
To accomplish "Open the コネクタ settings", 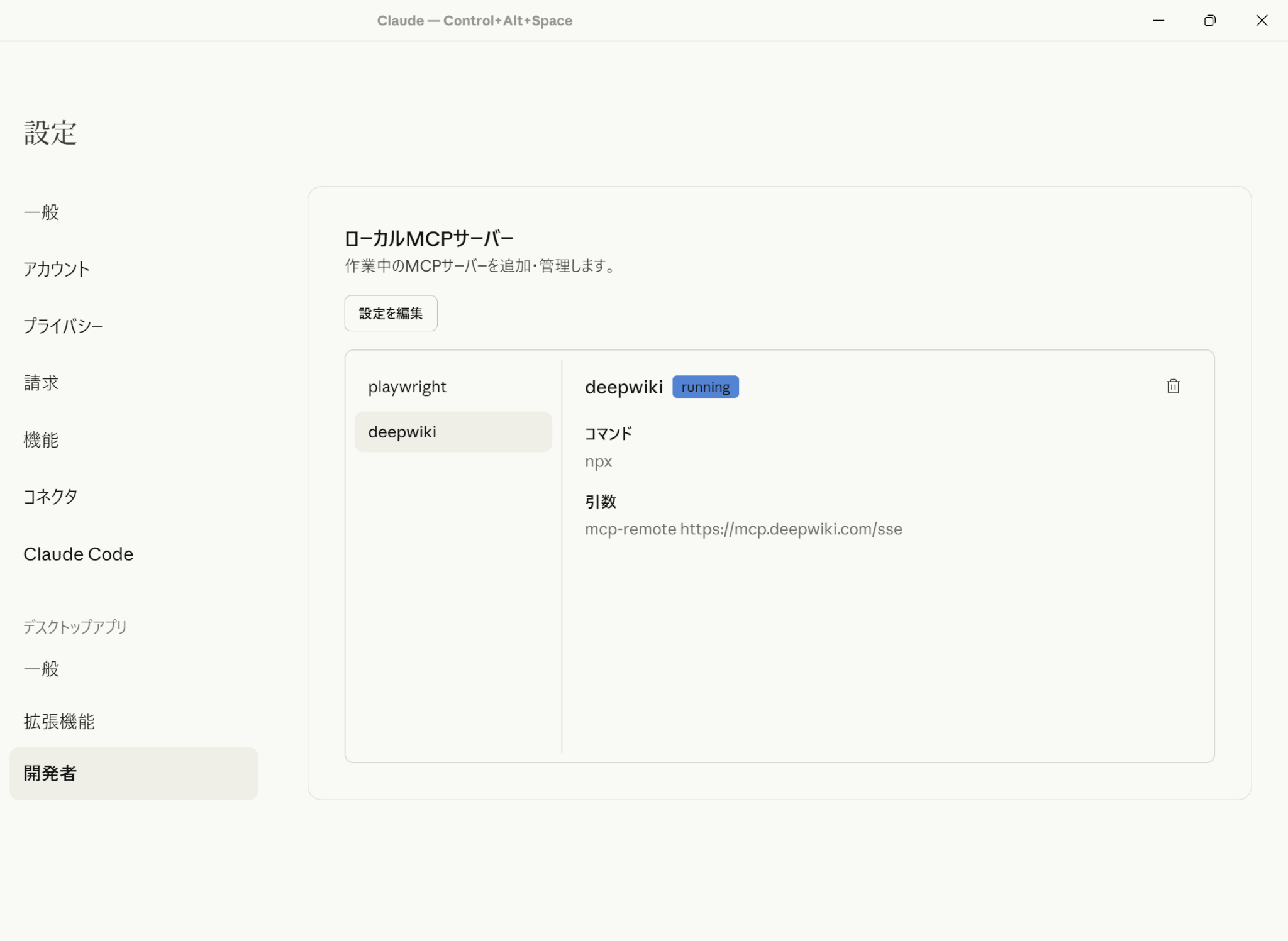I will tap(50, 497).
